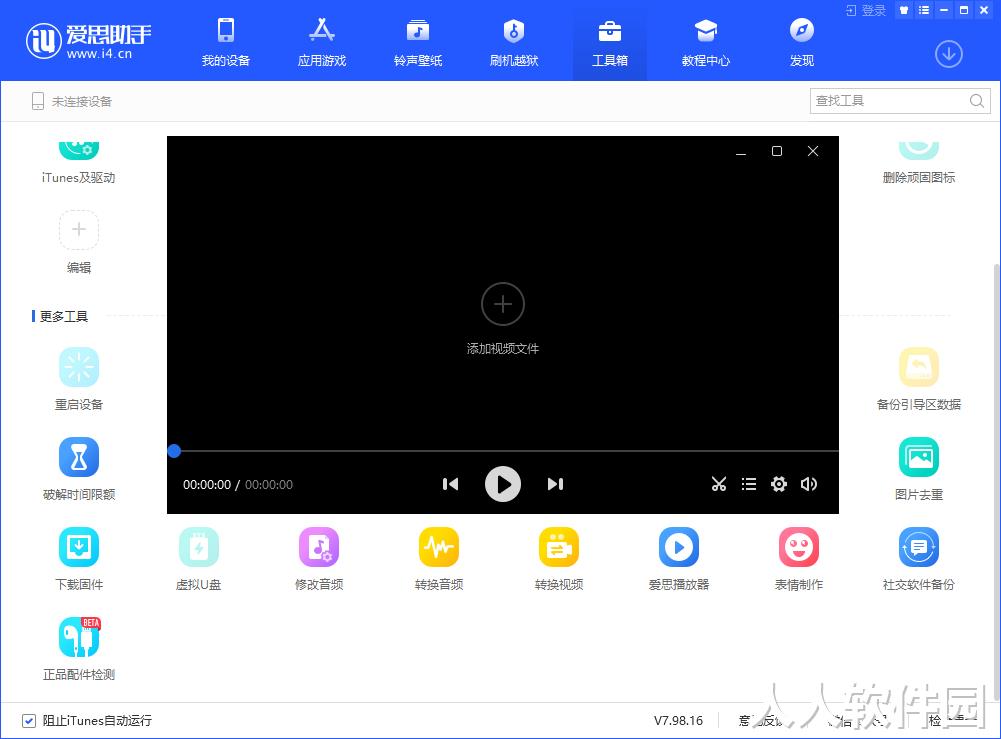Click the skin shirt icon in title bar
The height and width of the screenshot is (739, 1001).
903,10
